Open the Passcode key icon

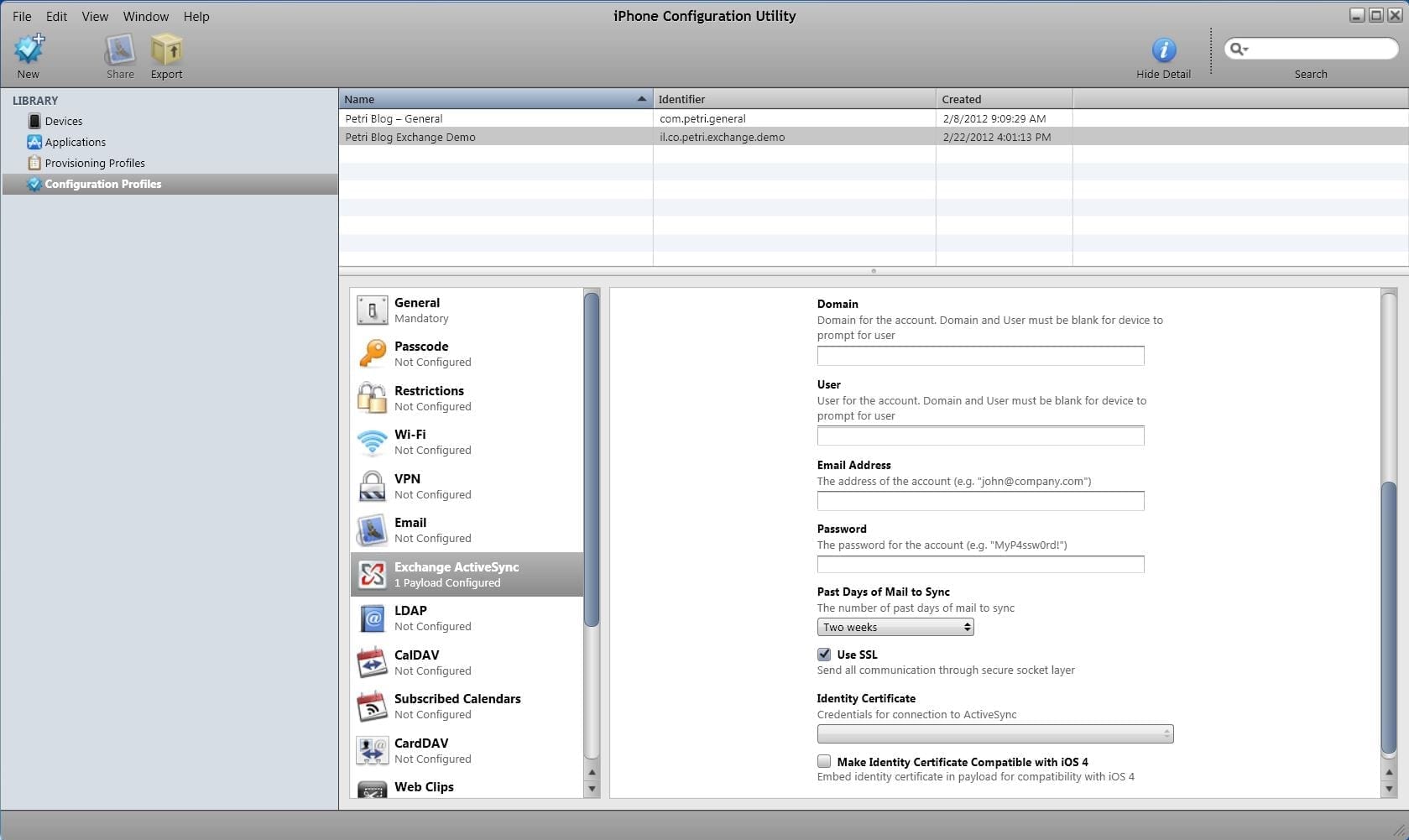pos(372,353)
